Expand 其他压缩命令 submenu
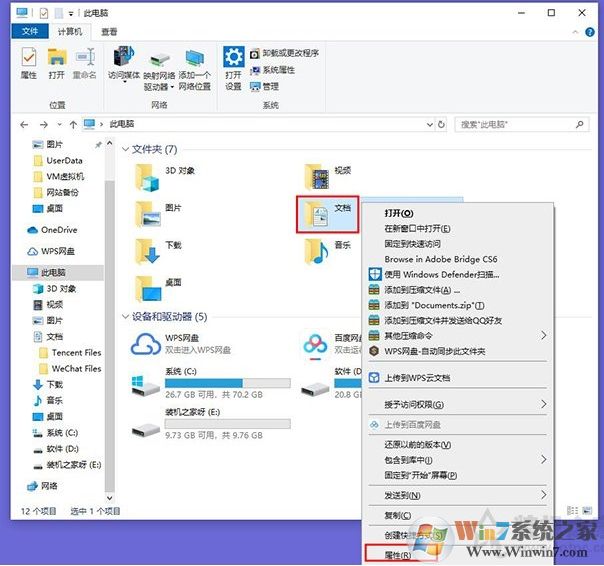This screenshot has height=566, width=604. (x=458, y=336)
